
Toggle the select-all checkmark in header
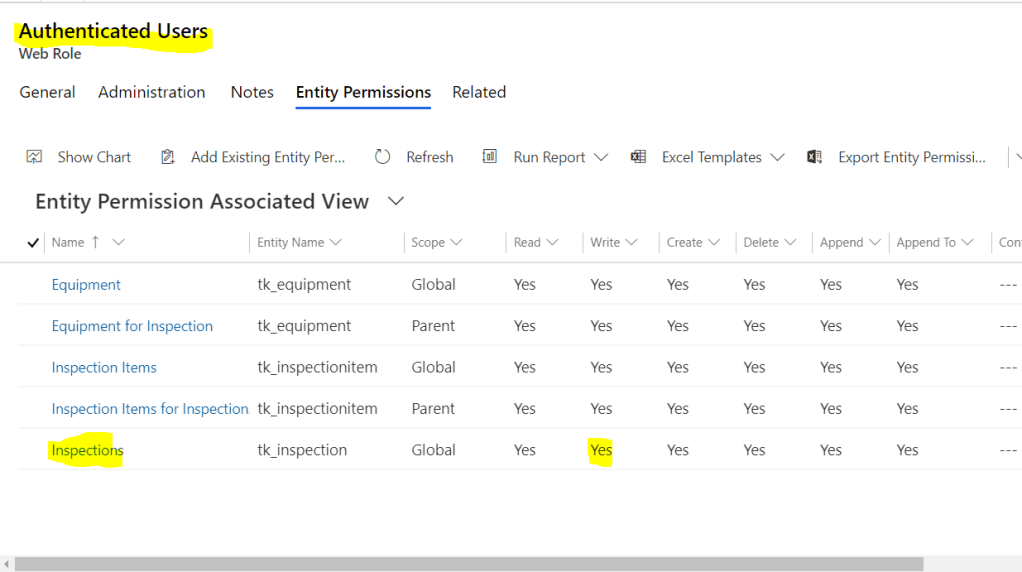click(33, 242)
